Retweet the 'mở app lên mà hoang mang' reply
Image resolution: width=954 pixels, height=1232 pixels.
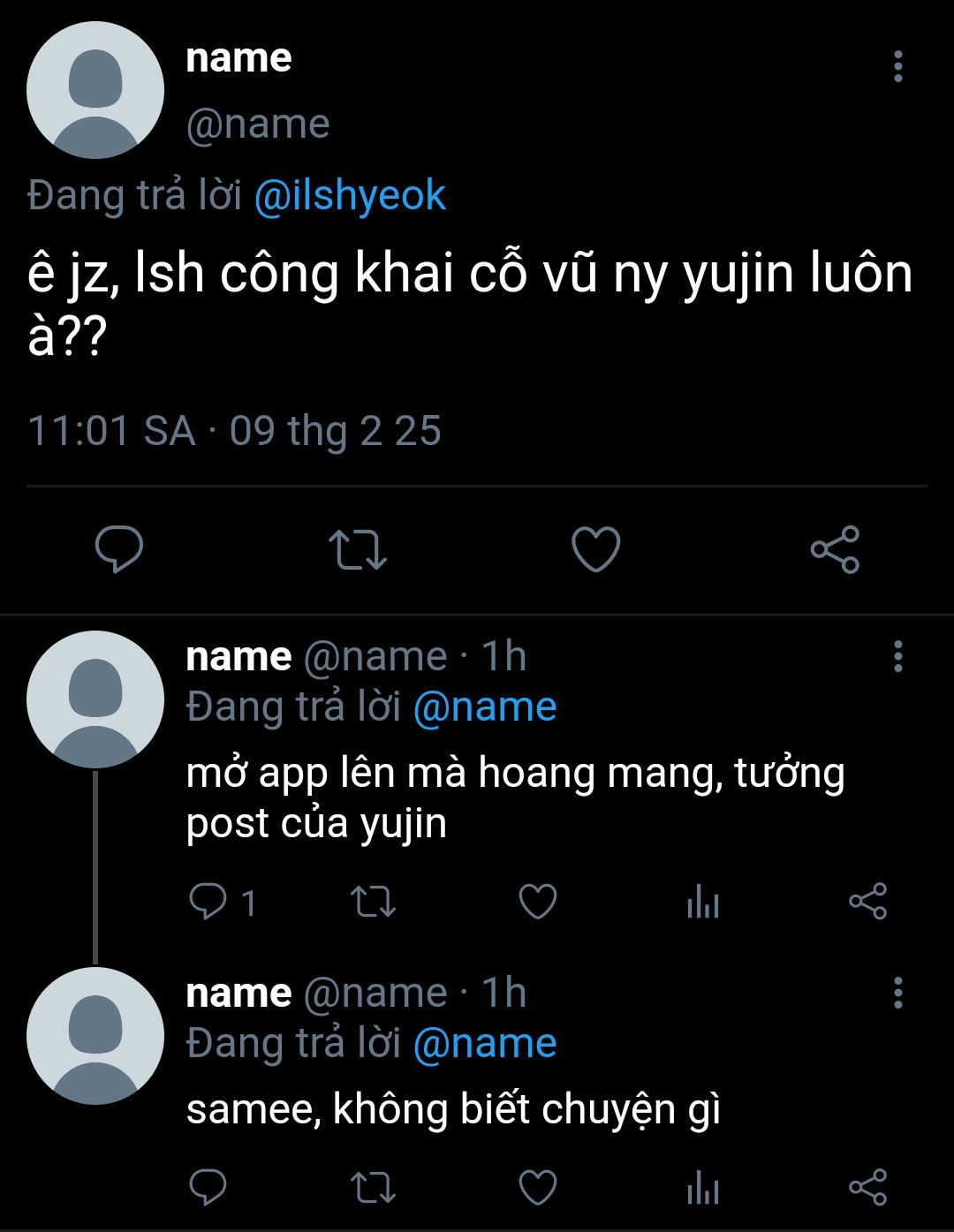click(373, 902)
